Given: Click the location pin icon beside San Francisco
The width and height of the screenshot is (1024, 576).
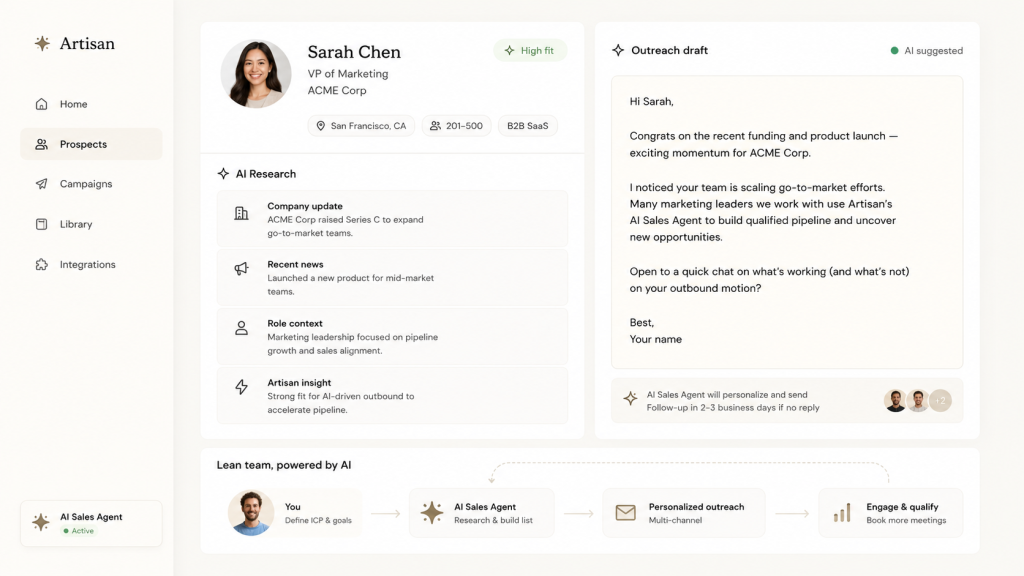Looking at the screenshot, I should 321,126.
